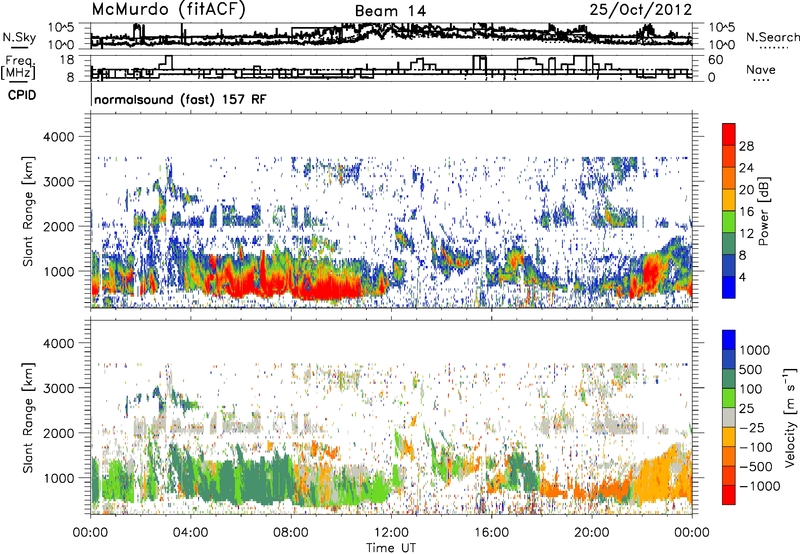Click the Power [dB] color bar label
This screenshot has width=800, height=554.
pyautogui.click(x=763, y=211)
